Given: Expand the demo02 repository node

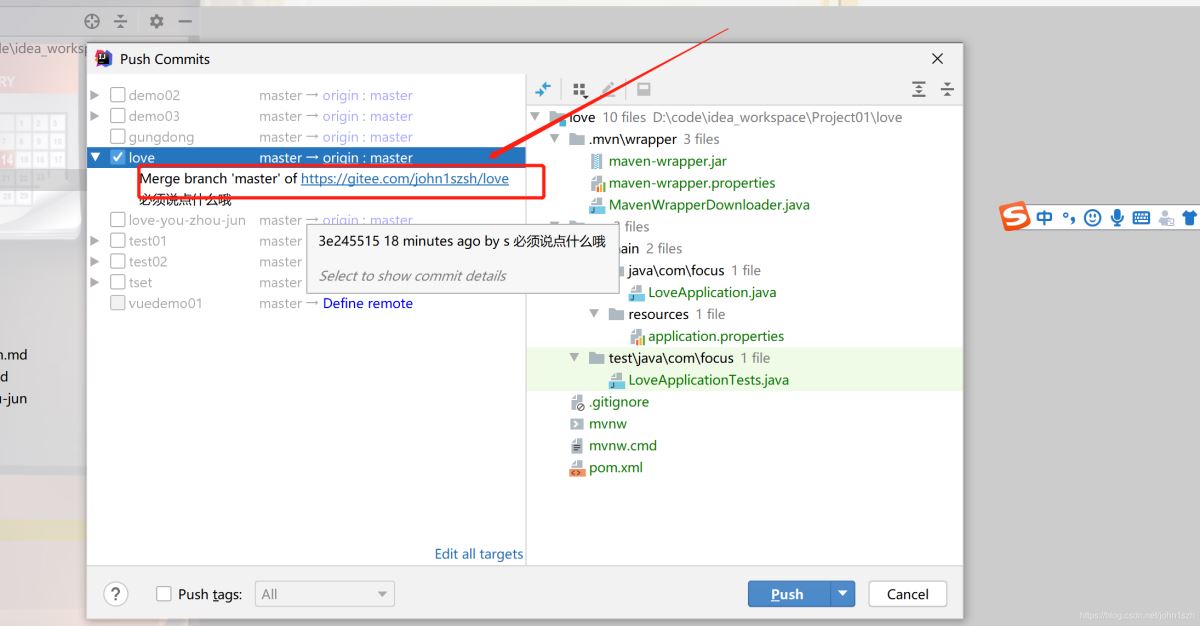Looking at the screenshot, I should 95,95.
